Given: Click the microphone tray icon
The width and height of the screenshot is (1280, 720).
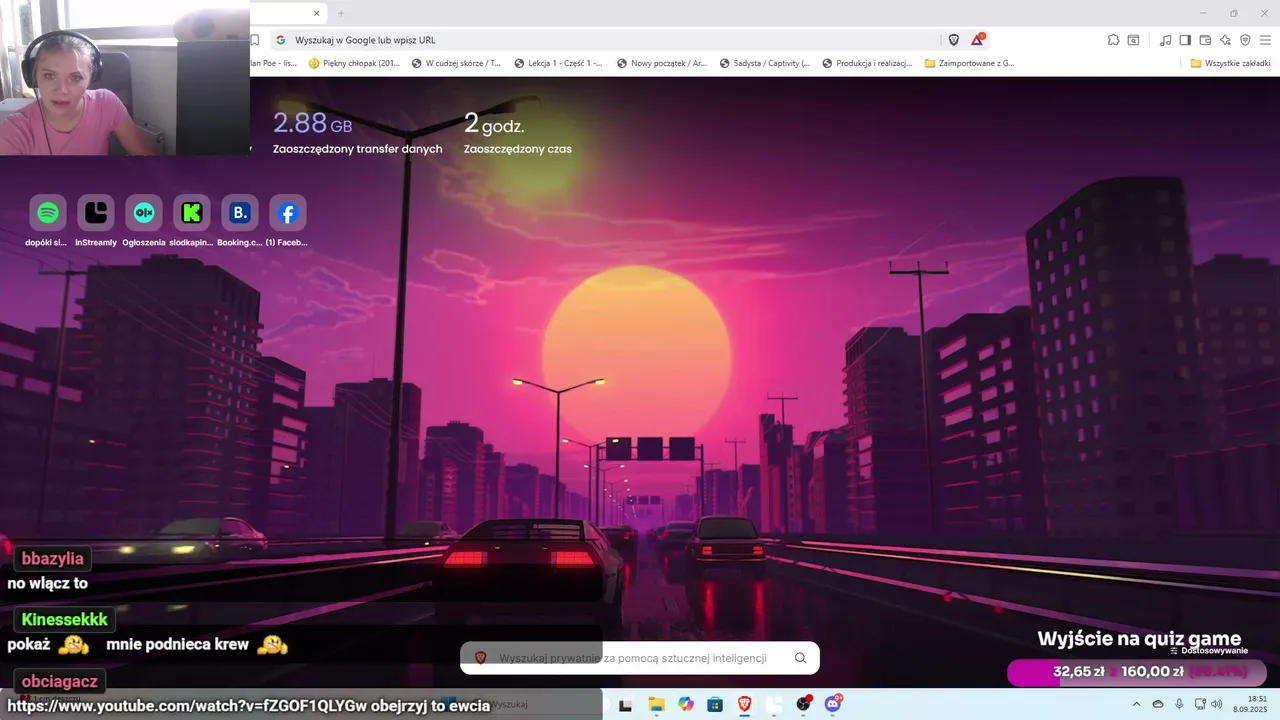Looking at the screenshot, I should 1179,704.
